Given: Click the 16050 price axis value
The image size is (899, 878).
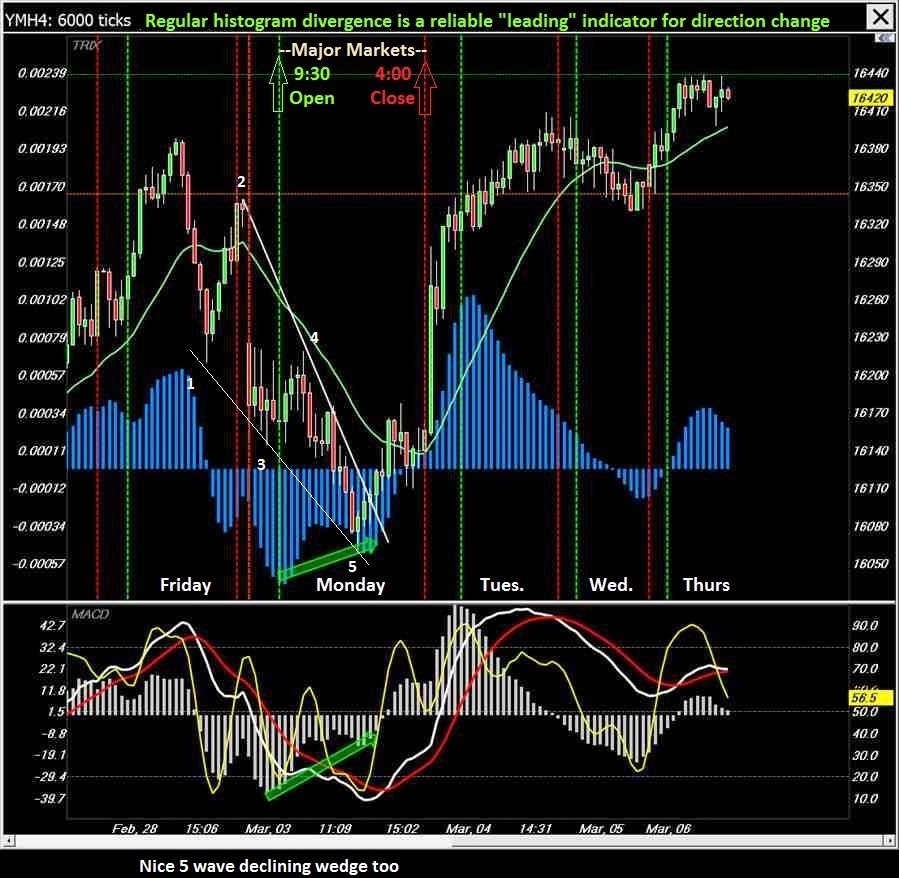Looking at the screenshot, I should 870,564.
